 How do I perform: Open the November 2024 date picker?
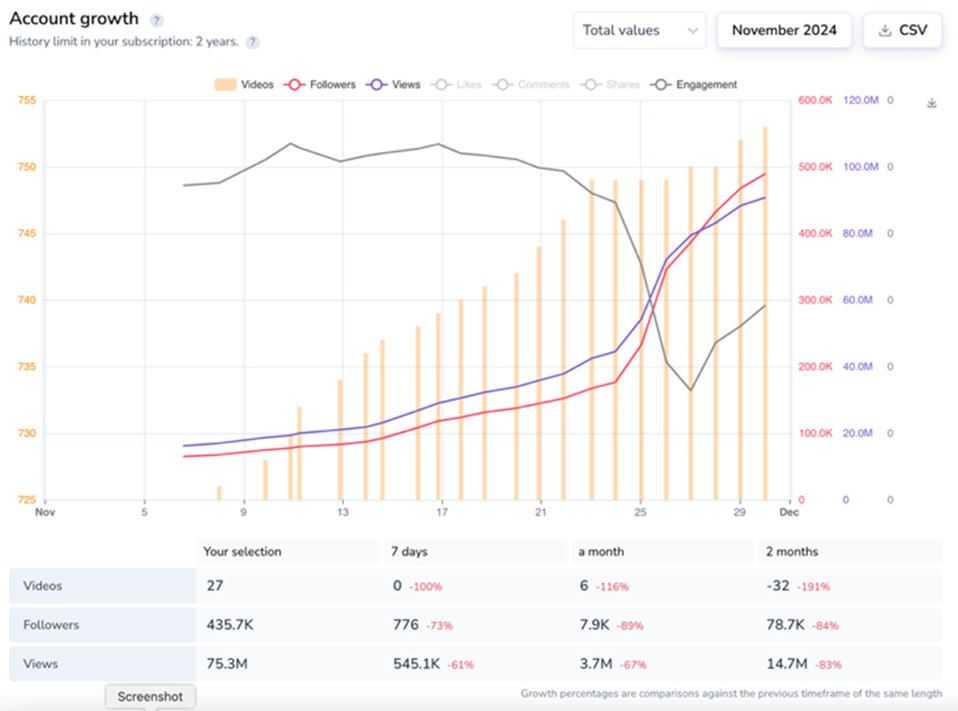784,30
